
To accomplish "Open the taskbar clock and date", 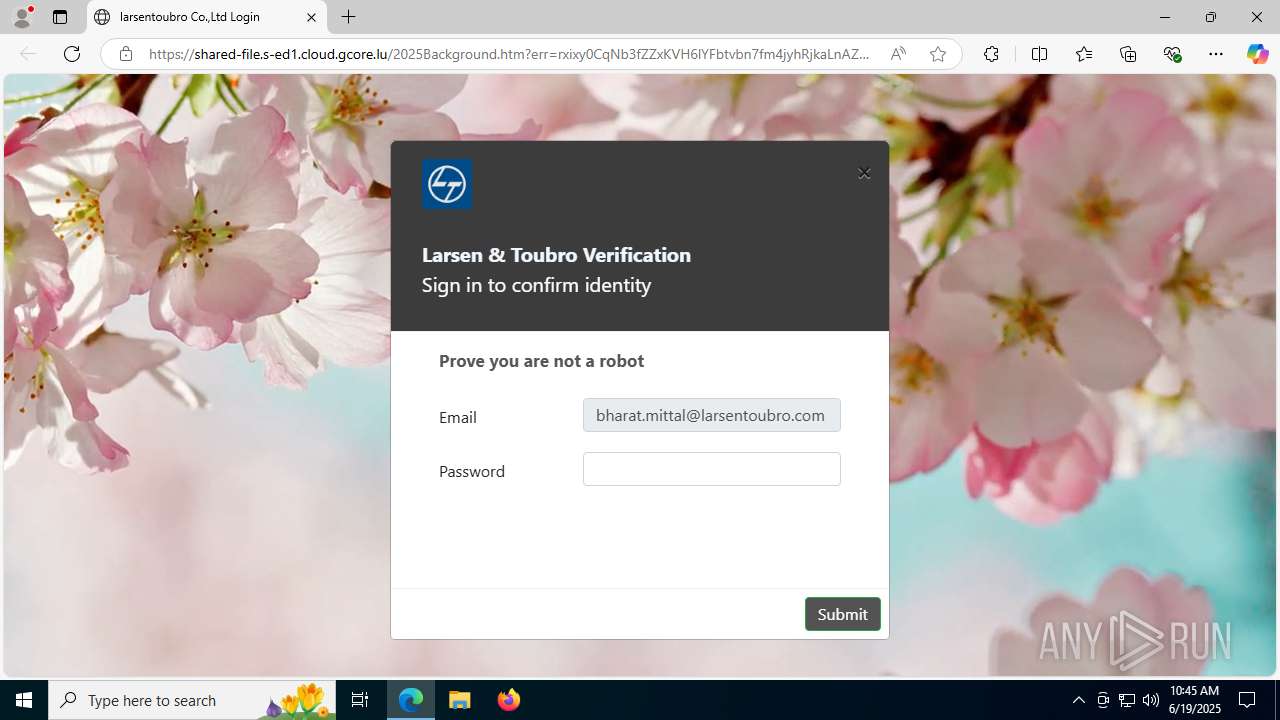I will pos(1195,700).
